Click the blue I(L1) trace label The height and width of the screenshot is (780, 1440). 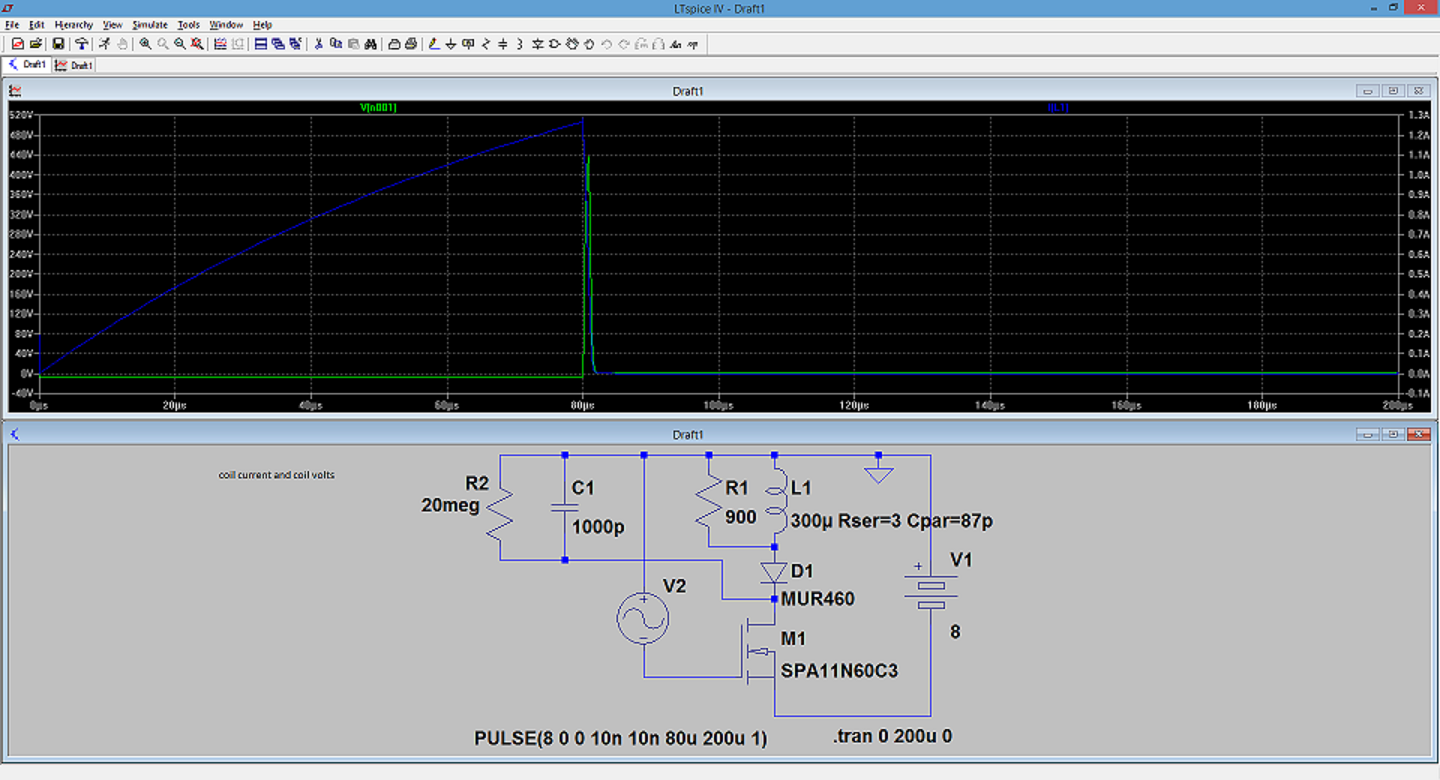coord(1058,107)
